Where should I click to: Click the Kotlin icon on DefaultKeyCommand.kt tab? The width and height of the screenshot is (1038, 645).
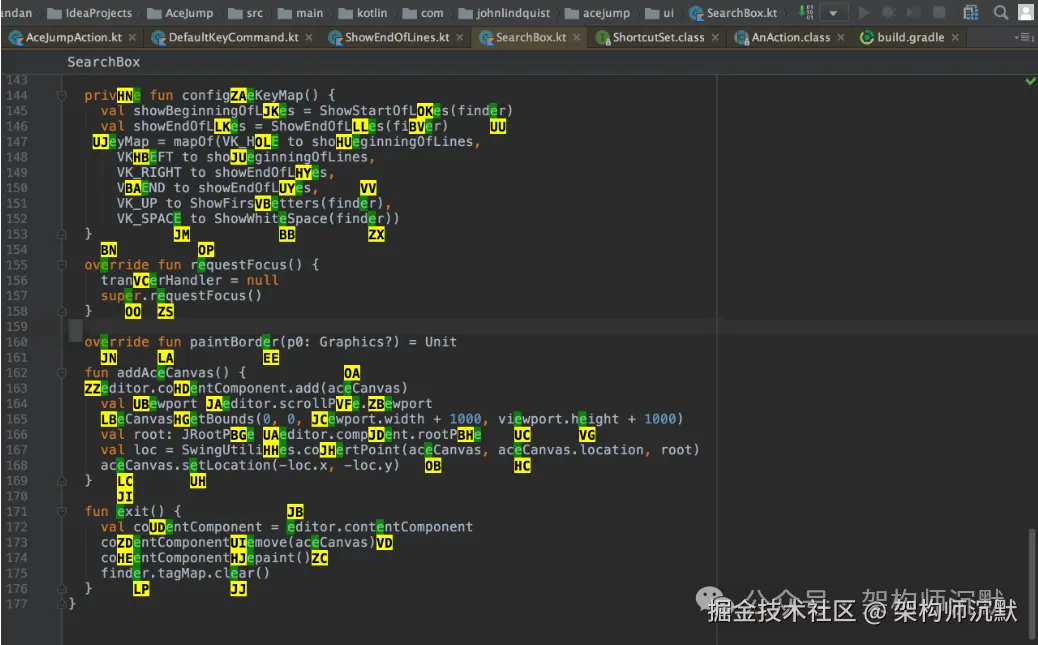pyautogui.click(x=159, y=38)
